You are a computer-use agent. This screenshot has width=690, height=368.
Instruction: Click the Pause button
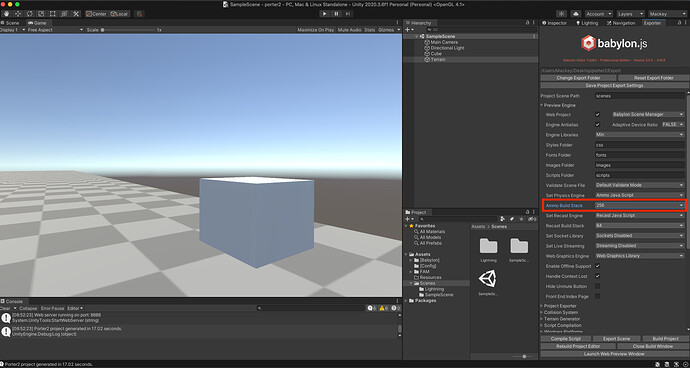[x=337, y=14]
